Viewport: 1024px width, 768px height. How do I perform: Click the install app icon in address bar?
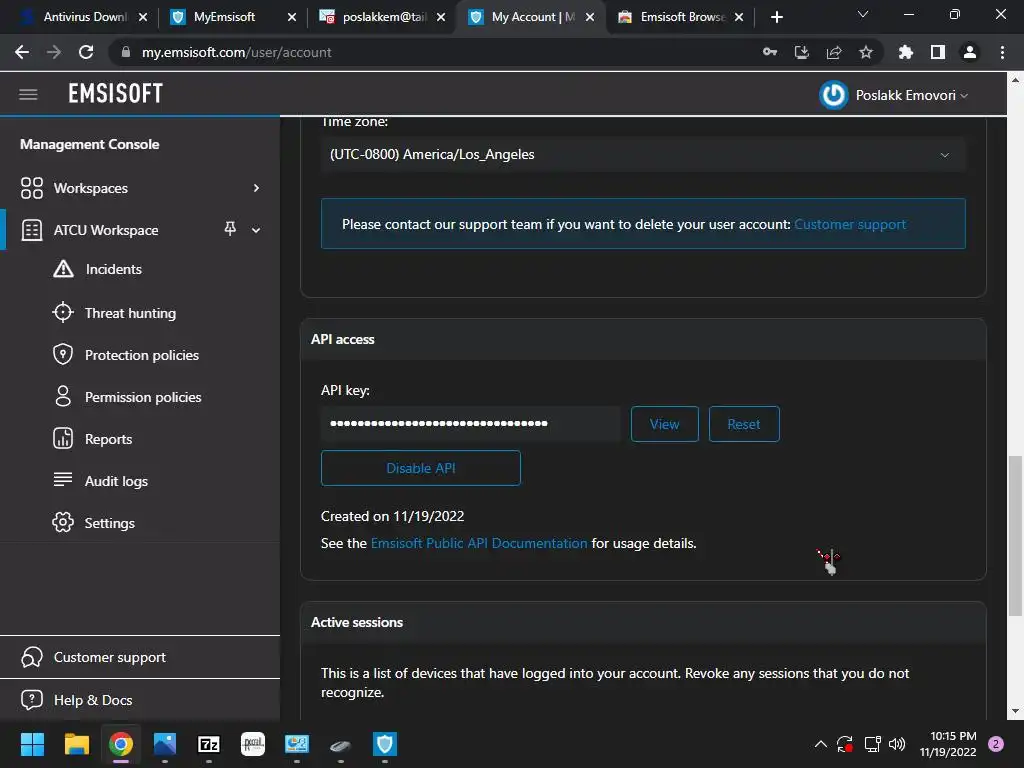(802, 52)
